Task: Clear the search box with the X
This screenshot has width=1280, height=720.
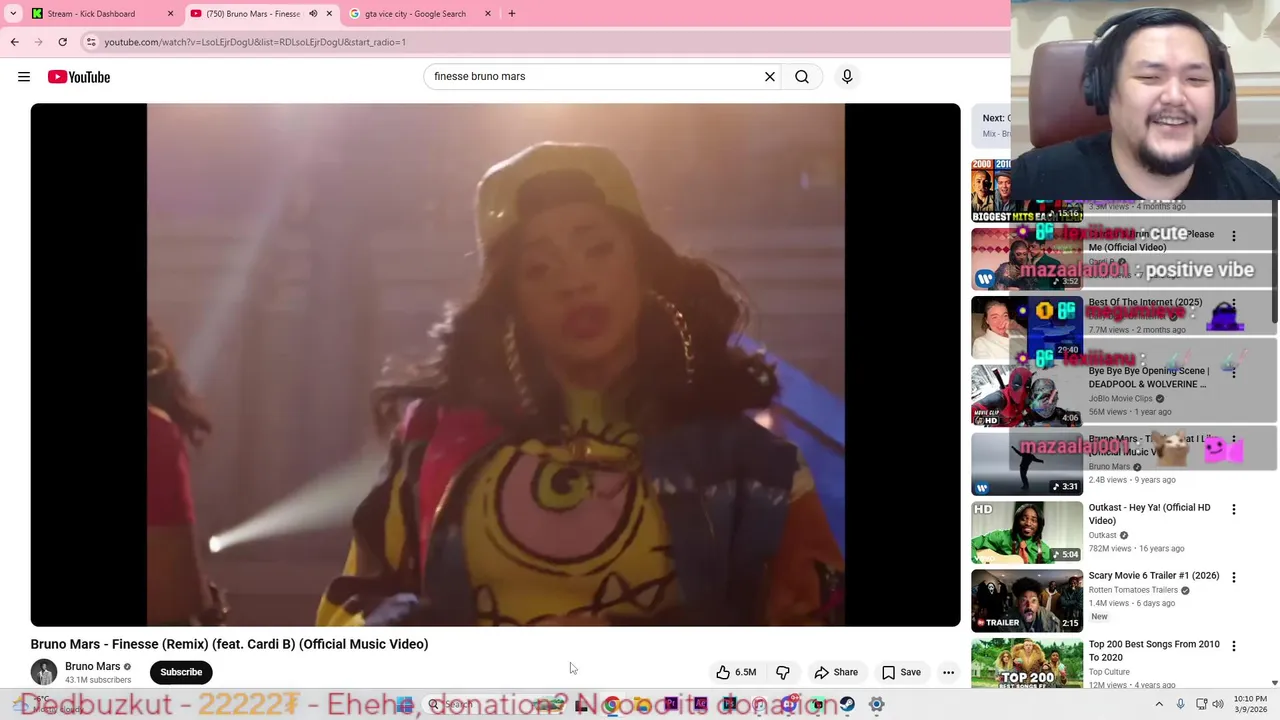Action: pyautogui.click(x=770, y=76)
